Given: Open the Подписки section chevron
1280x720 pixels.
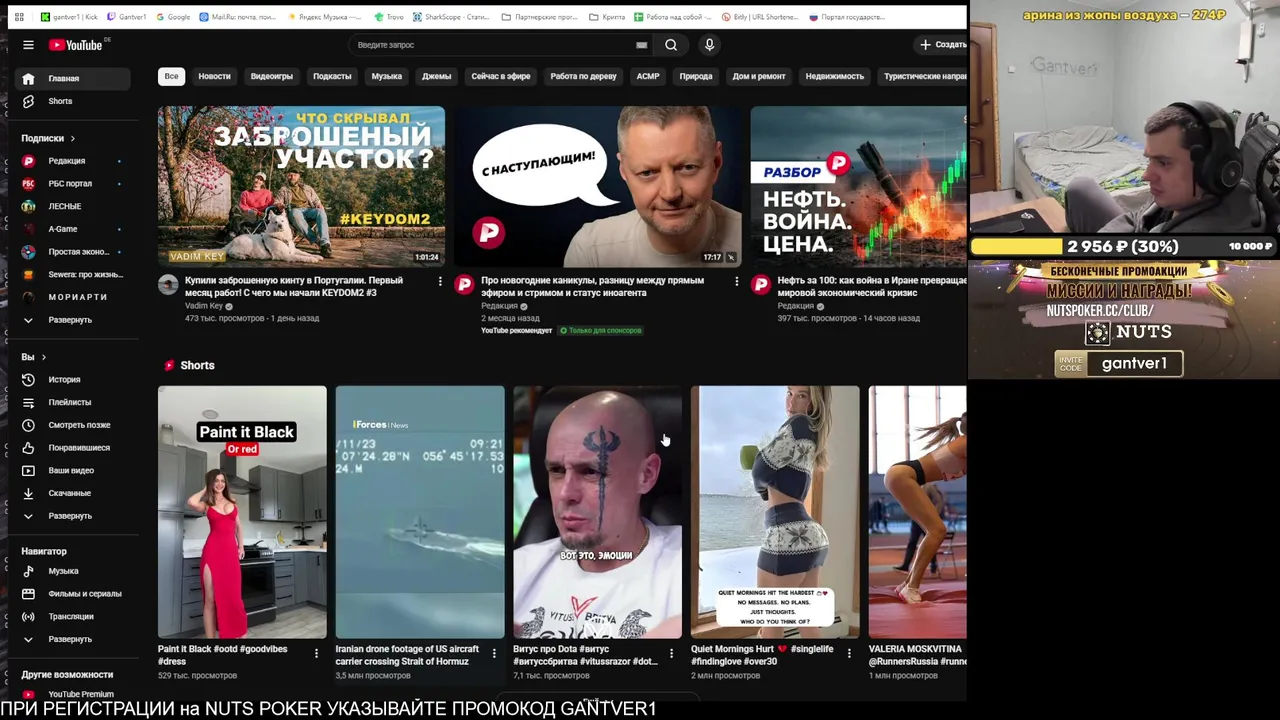Looking at the screenshot, I should 72,138.
